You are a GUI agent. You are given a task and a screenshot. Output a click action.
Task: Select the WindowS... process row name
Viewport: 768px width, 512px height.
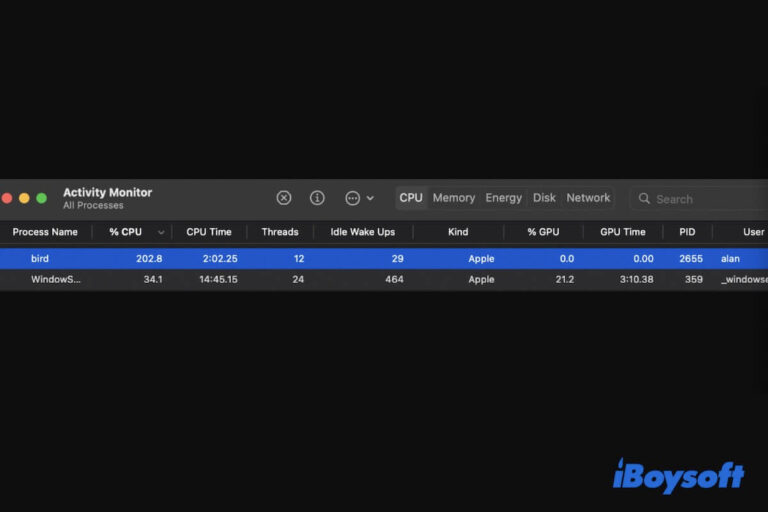pyautogui.click(x=55, y=279)
